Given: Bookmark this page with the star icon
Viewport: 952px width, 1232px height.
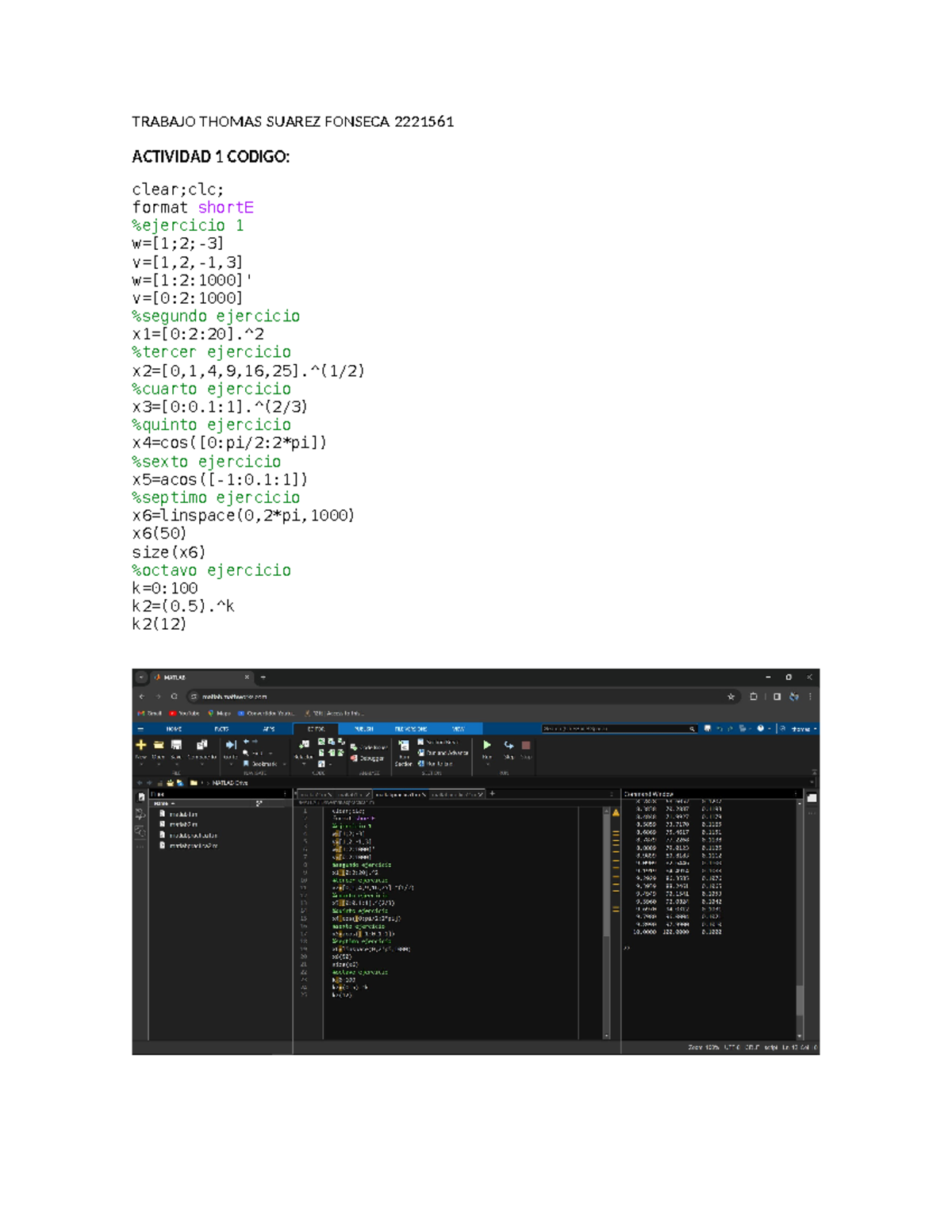Looking at the screenshot, I should (731, 697).
